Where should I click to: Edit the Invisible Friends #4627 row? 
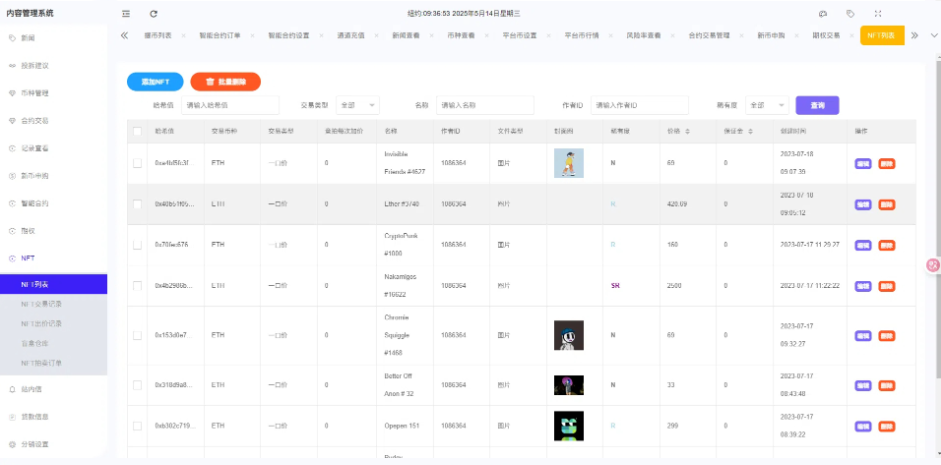point(863,163)
